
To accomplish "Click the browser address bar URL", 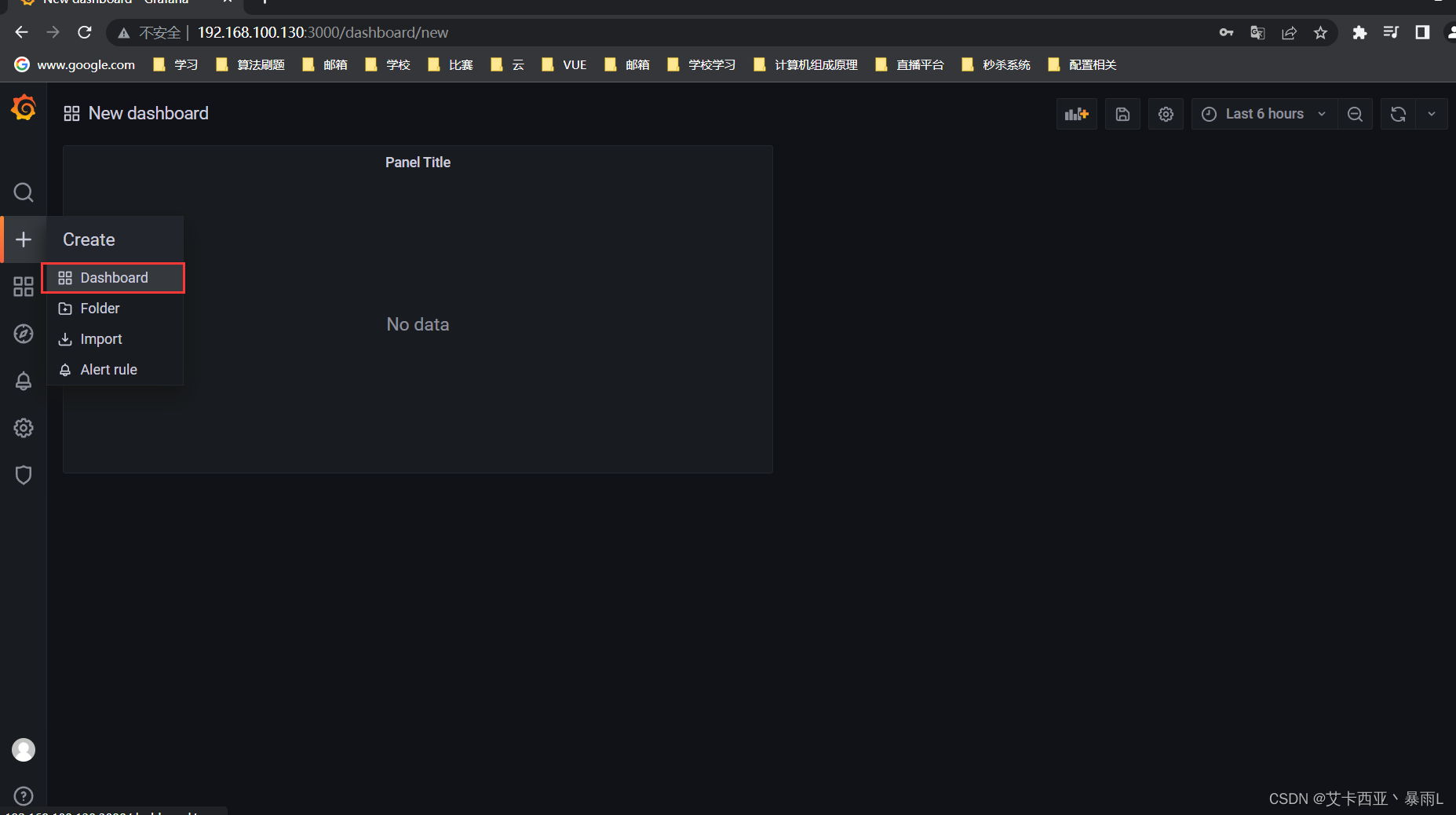I will pos(323,32).
